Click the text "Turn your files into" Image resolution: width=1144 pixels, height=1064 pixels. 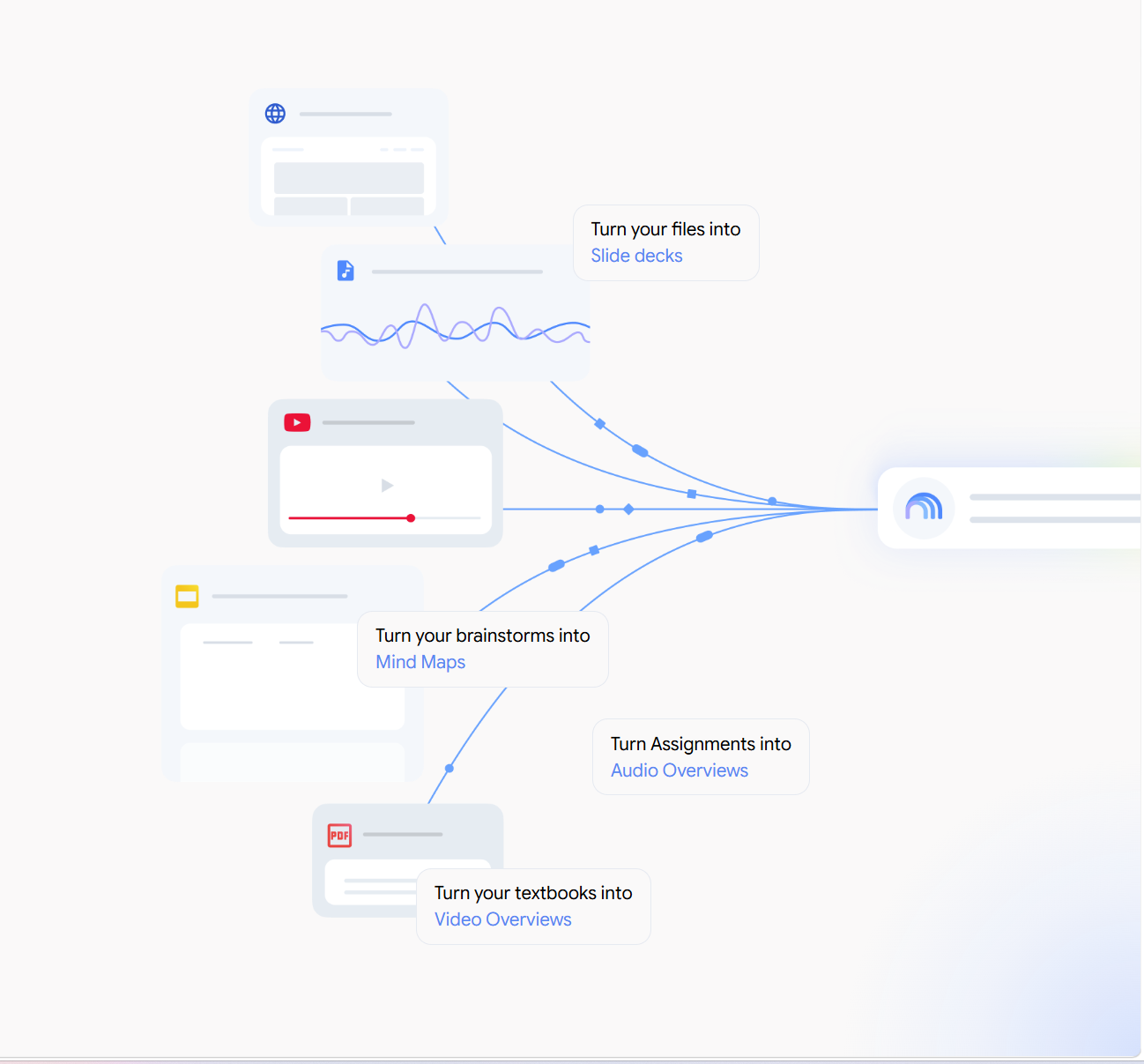click(665, 229)
